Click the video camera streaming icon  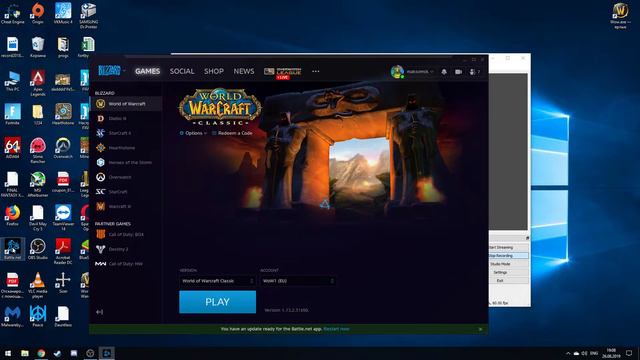click(458, 72)
